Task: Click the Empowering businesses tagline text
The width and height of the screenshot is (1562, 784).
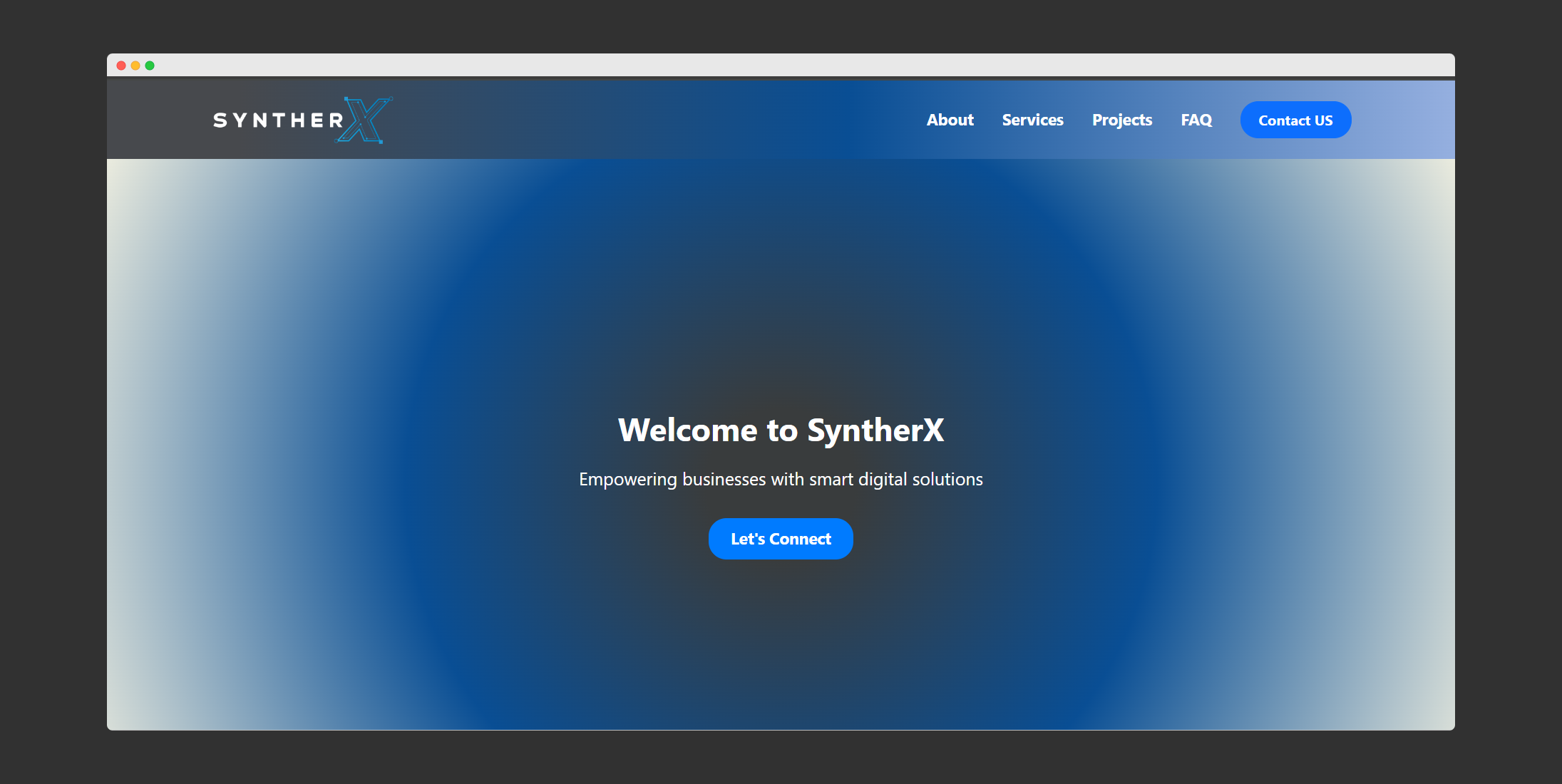Action: (x=781, y=480)
